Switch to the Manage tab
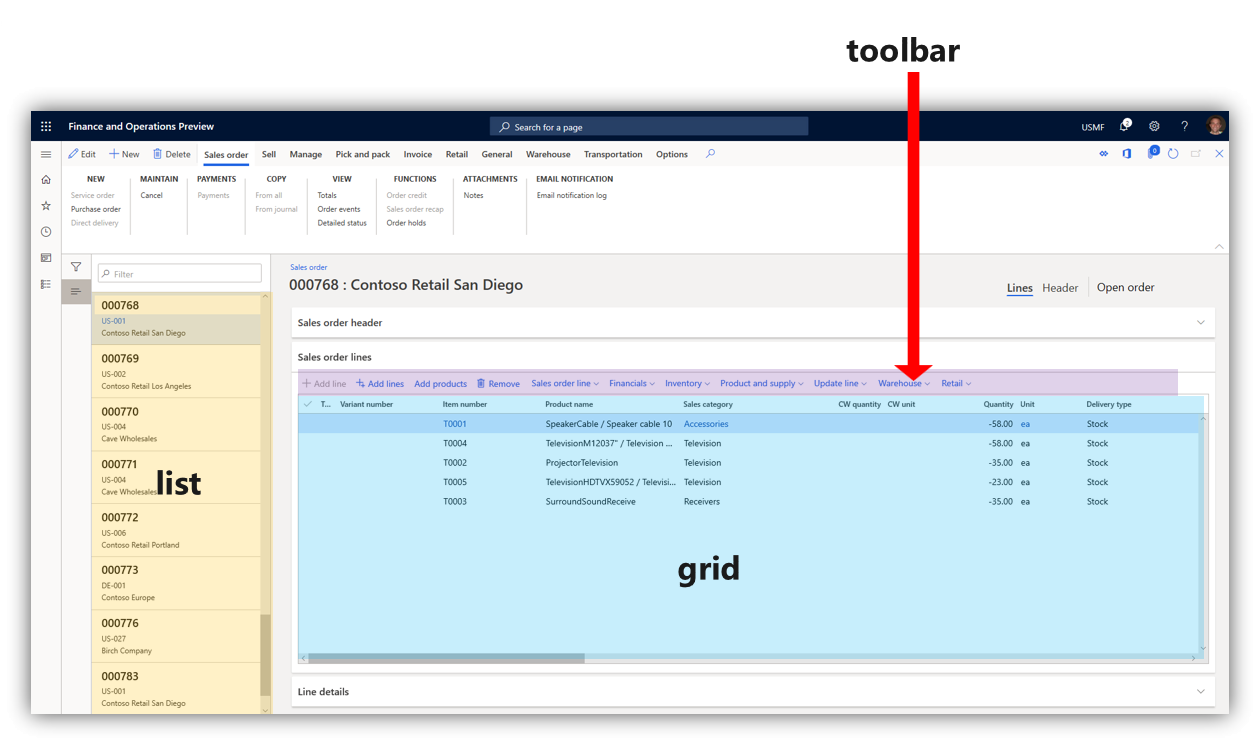The image size is (1254, 743). coord(306,154)
